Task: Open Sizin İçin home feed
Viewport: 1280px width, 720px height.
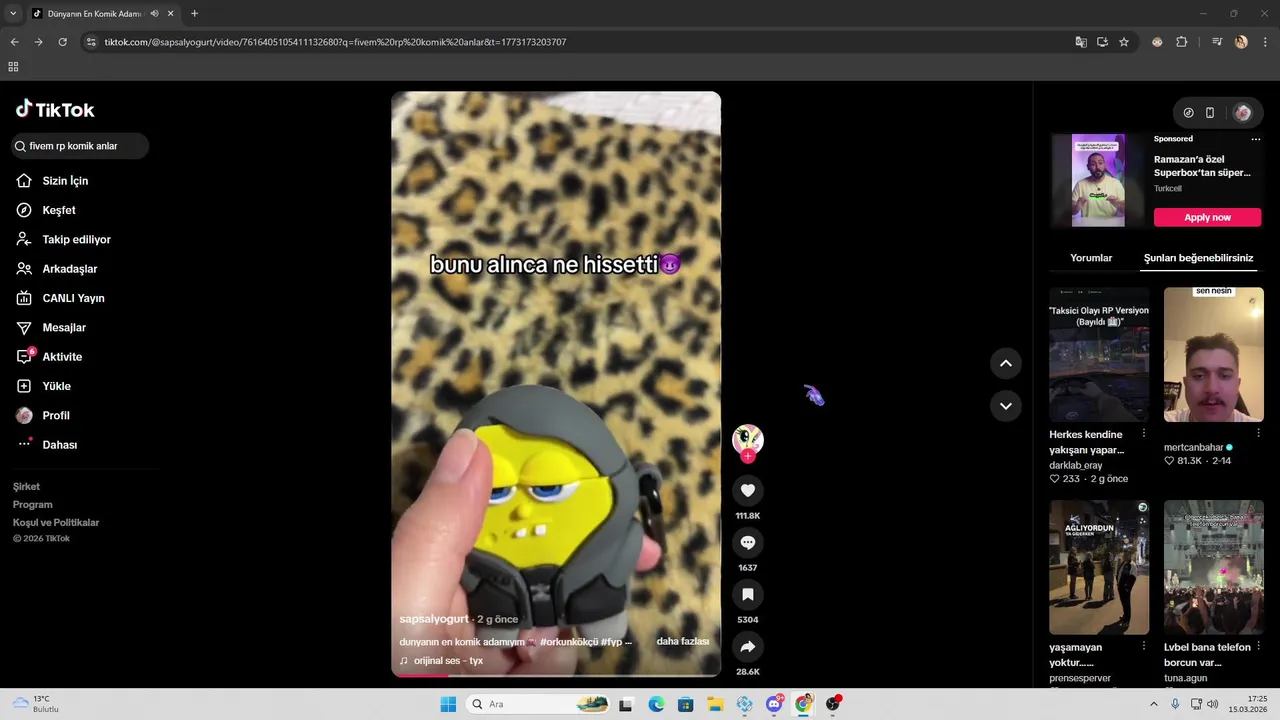Action: pos(65,181)
